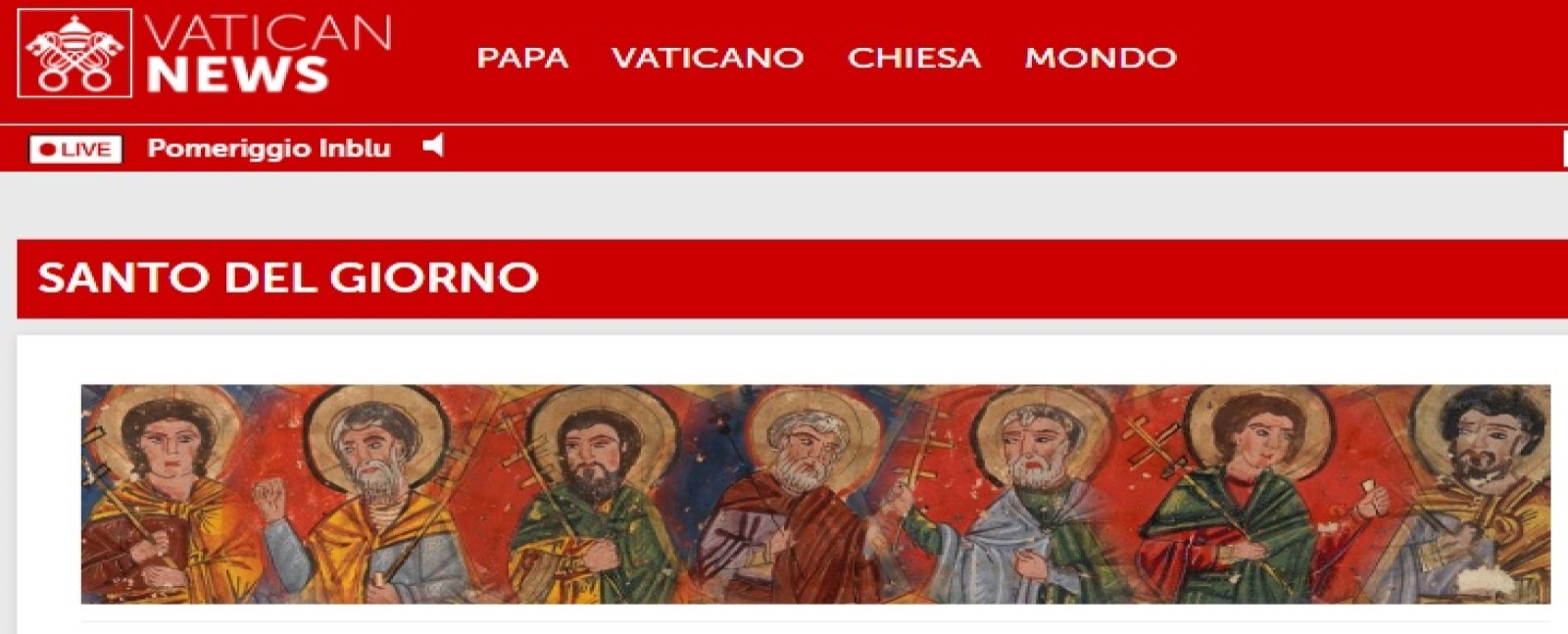
Task: Go to the VATICANO section
Action: click(708, 58)
